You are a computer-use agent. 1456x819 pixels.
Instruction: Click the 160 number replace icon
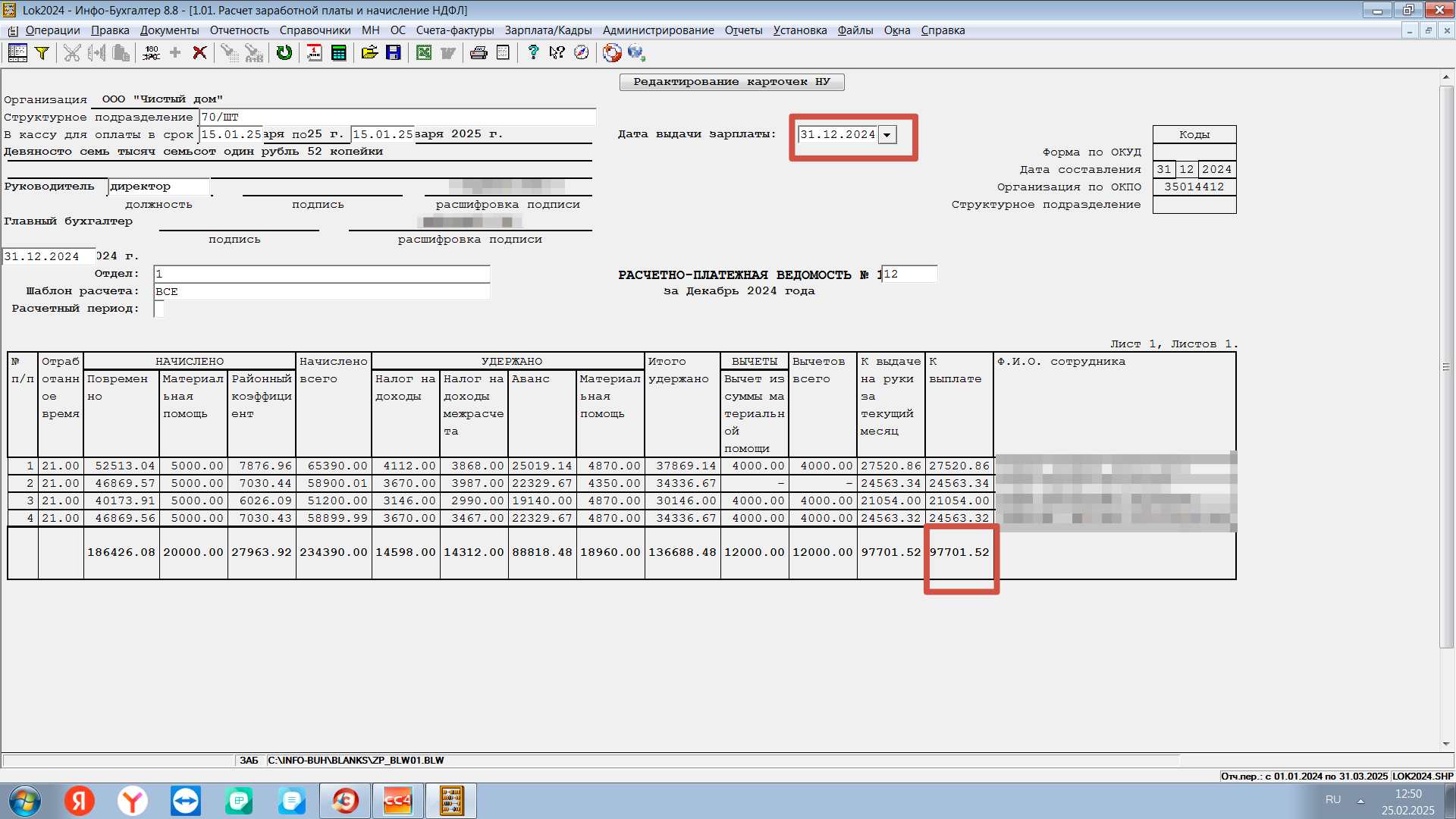pyautogui.click(x=151, y=52)
